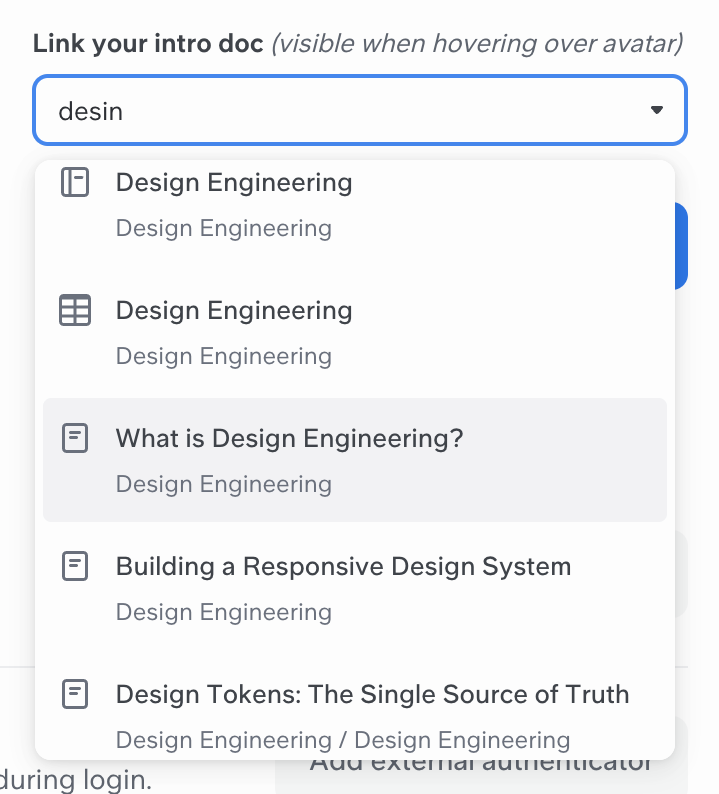Pick 'Building a Responsive Design System' option

[343, 566]
